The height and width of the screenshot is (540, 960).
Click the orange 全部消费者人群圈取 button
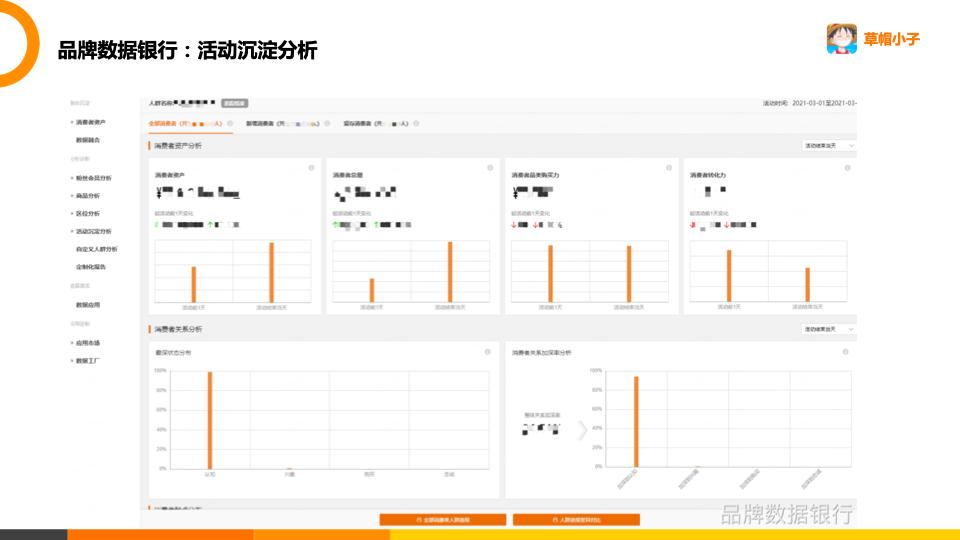pyautogui.click(x=443, y=520)
